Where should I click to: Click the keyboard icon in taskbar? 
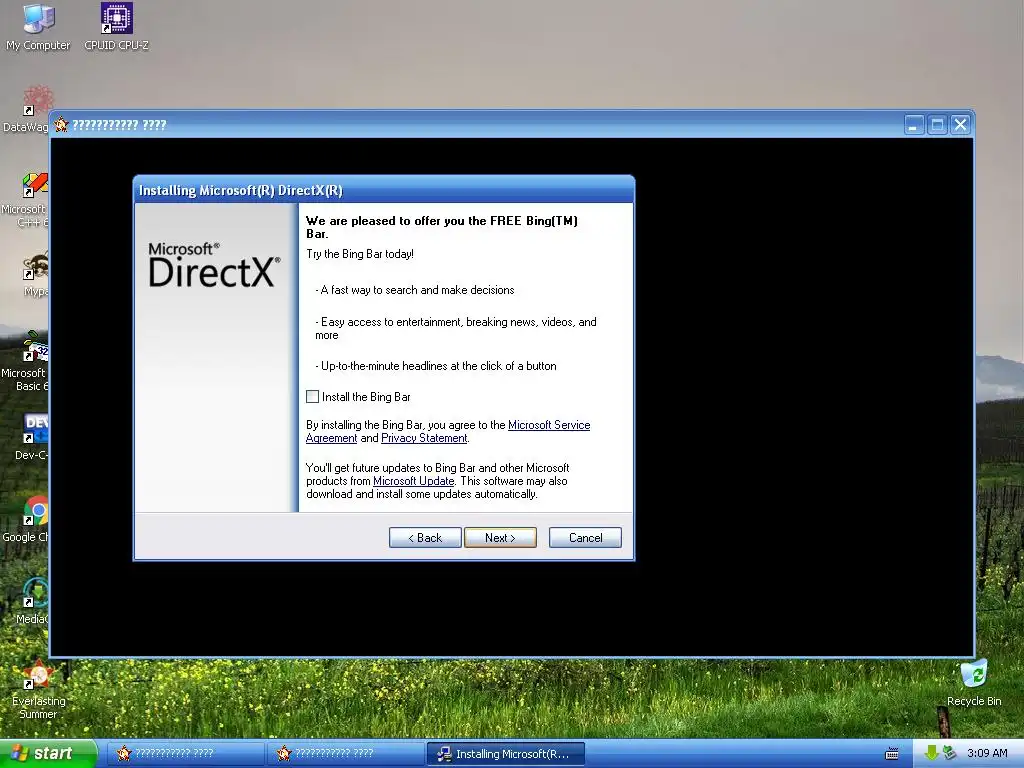[x=891, y=754]
